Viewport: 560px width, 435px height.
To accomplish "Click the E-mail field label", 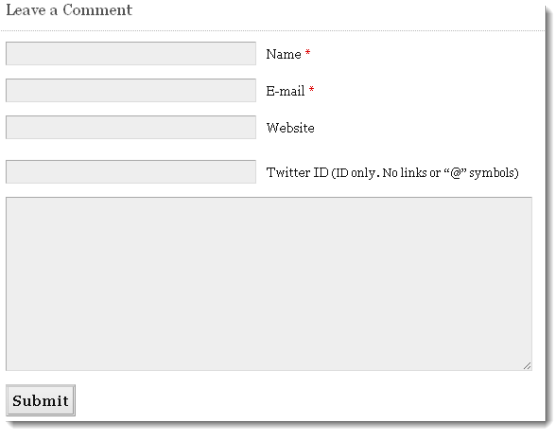I will [285, 91].
